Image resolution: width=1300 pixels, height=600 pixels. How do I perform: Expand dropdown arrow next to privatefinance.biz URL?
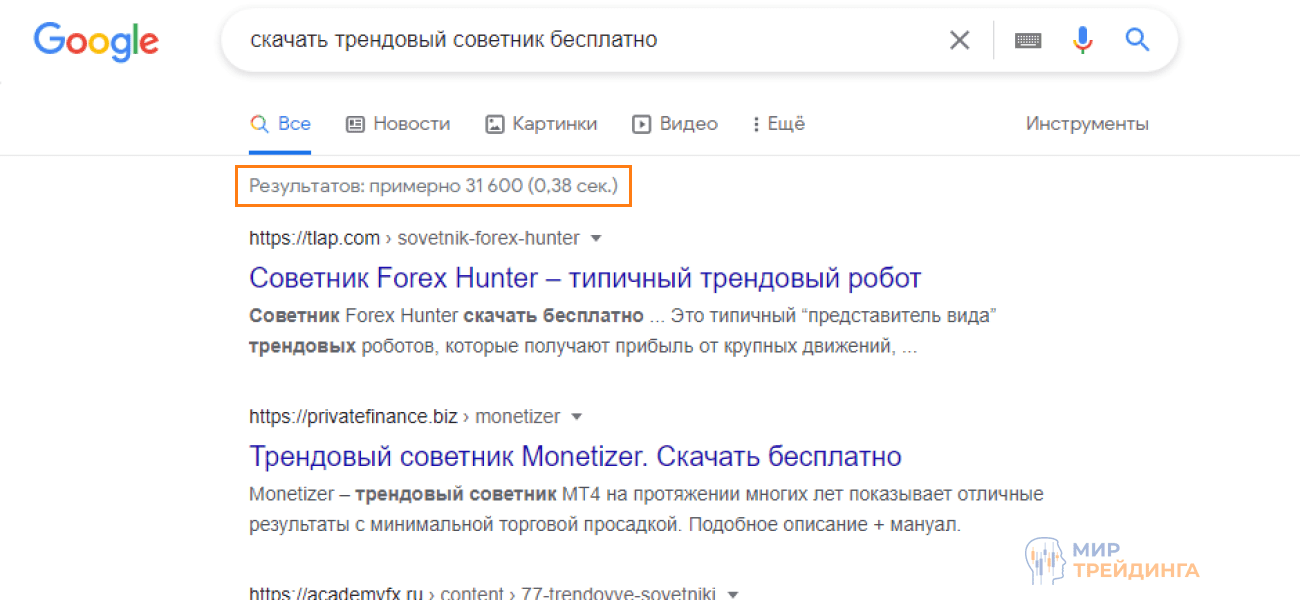pyautogui.click(x=576, y=417)
